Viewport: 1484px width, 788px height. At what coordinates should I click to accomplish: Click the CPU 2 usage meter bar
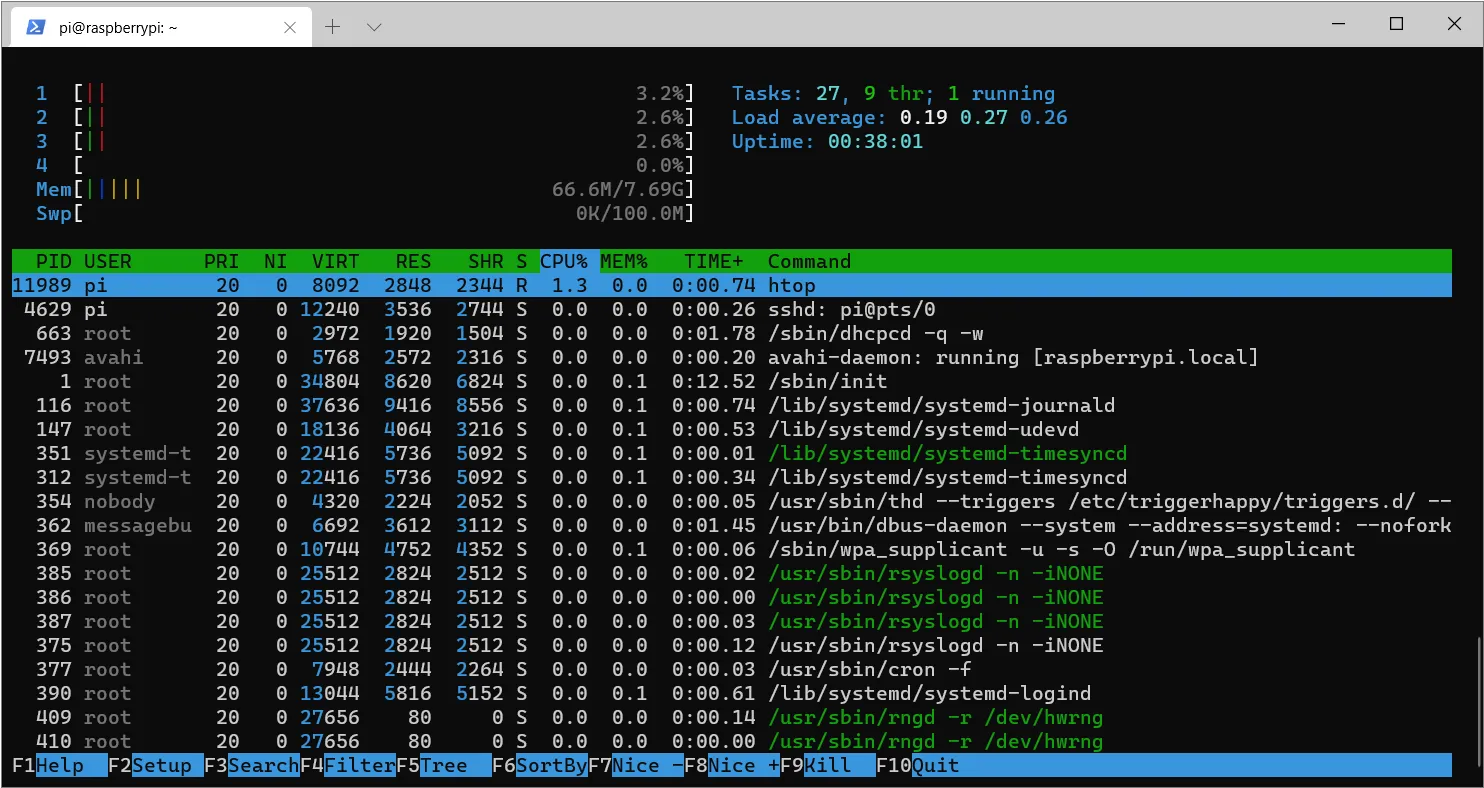[x=384, y=117]
